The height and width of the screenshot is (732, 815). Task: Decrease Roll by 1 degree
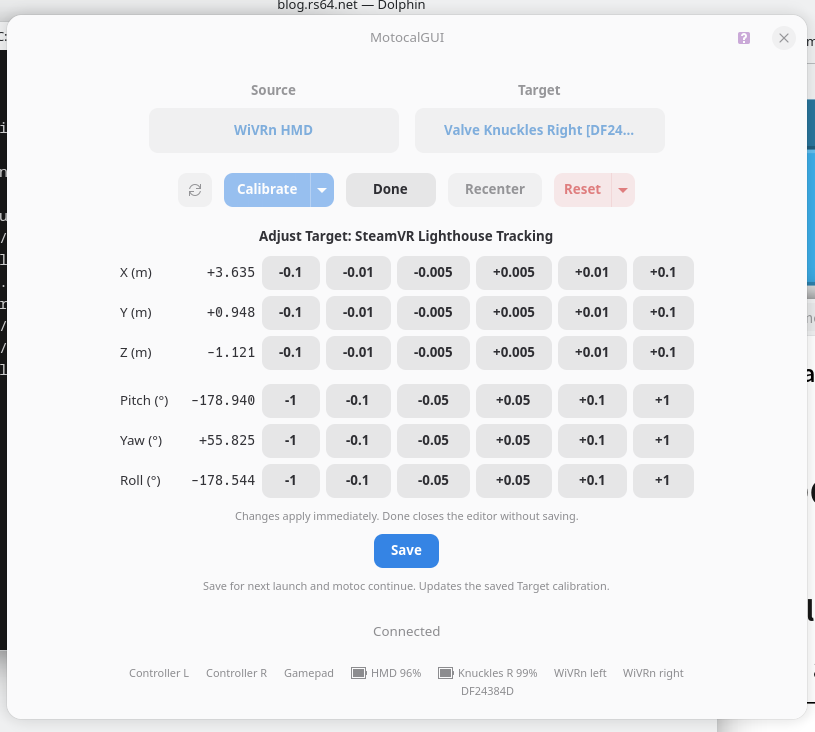click(x=291, y=481)
